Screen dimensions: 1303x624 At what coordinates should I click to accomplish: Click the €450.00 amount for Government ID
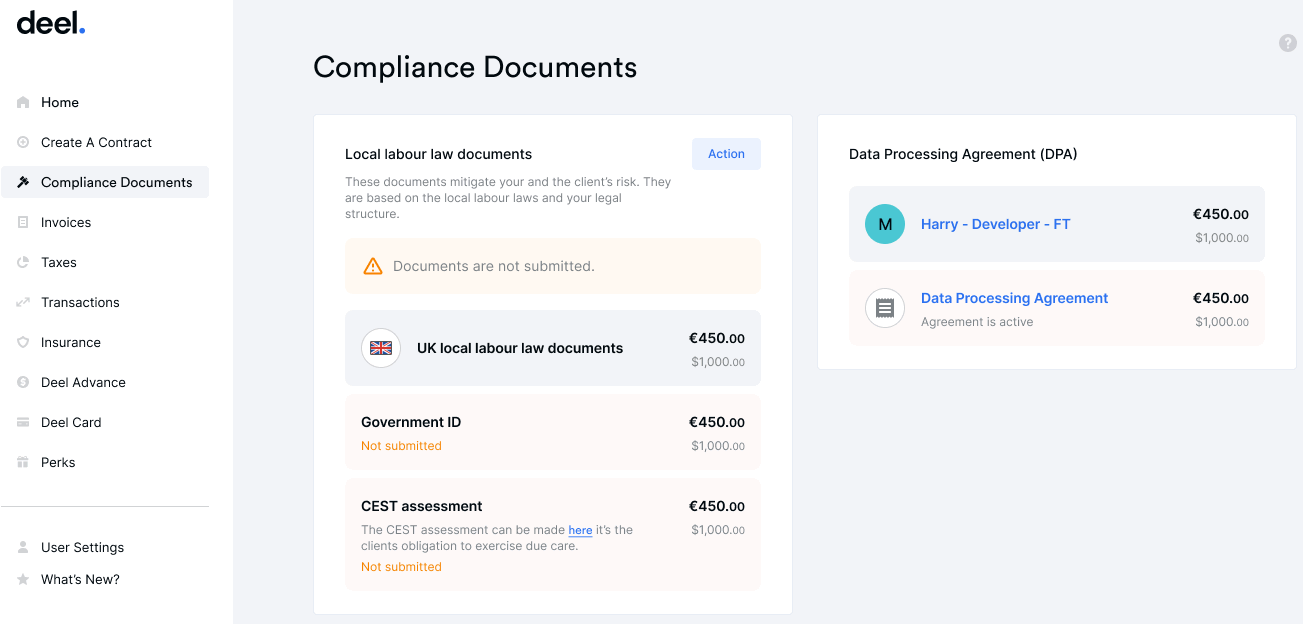click(x=717, y=422)
